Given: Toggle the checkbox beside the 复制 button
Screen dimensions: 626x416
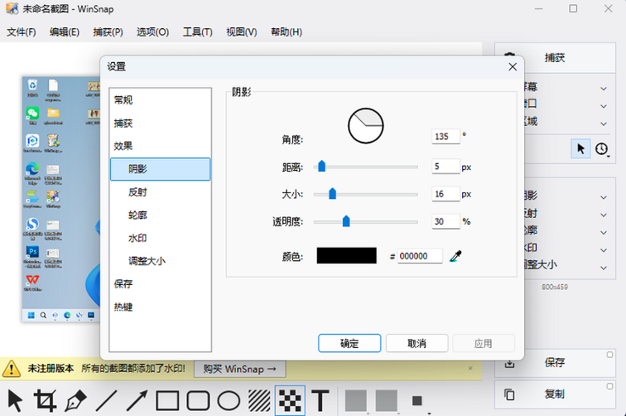Looking at the screenshot, I should pos(609,386).
